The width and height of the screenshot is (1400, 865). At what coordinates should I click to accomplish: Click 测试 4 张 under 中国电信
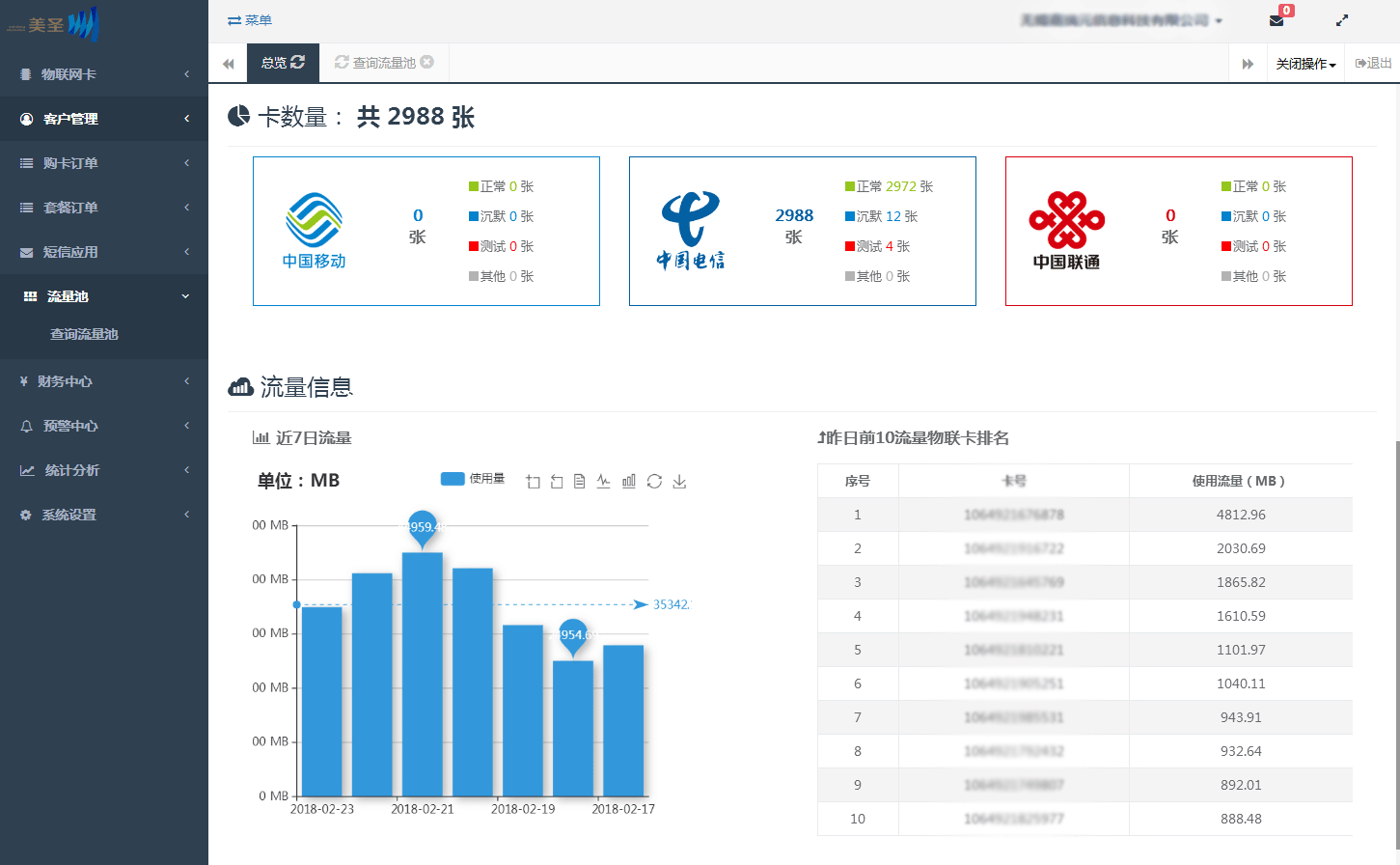(877, 246)
